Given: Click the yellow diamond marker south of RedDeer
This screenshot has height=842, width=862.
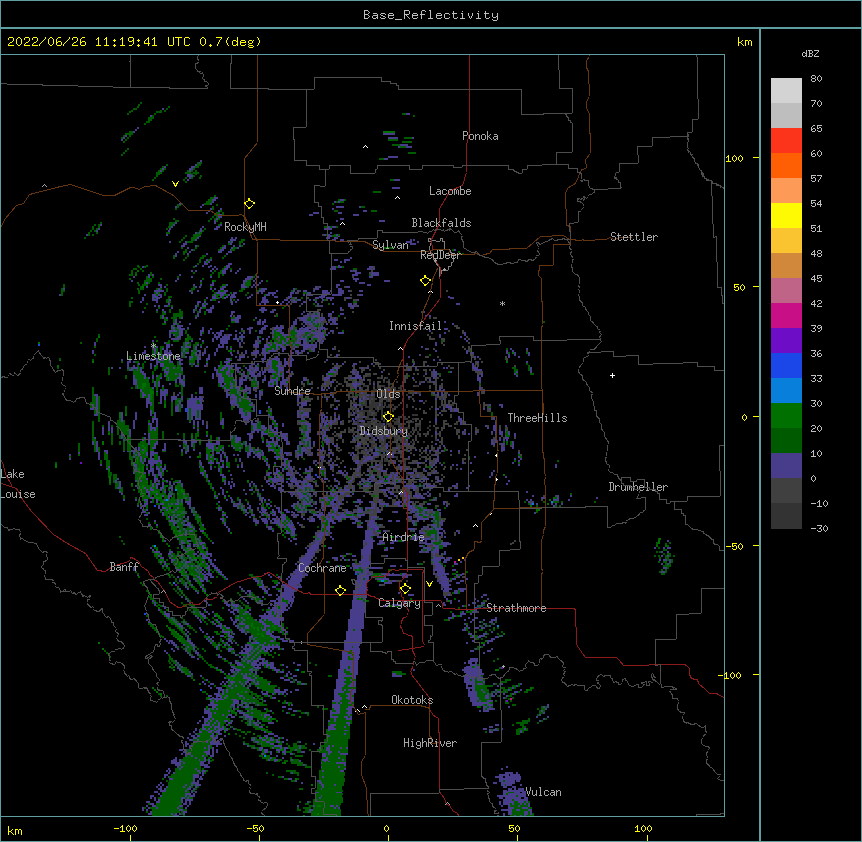Looking at the screenshot, I should pos(426,281).
